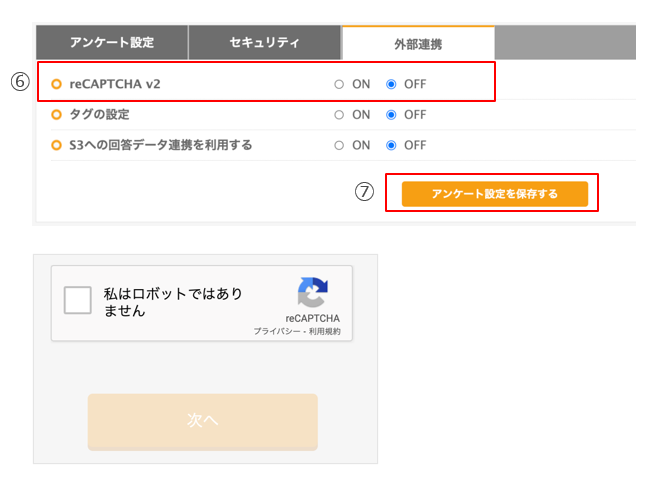Select OFF for S3 data integration
Screen dimensions: 670x485
tap(391, 145)
